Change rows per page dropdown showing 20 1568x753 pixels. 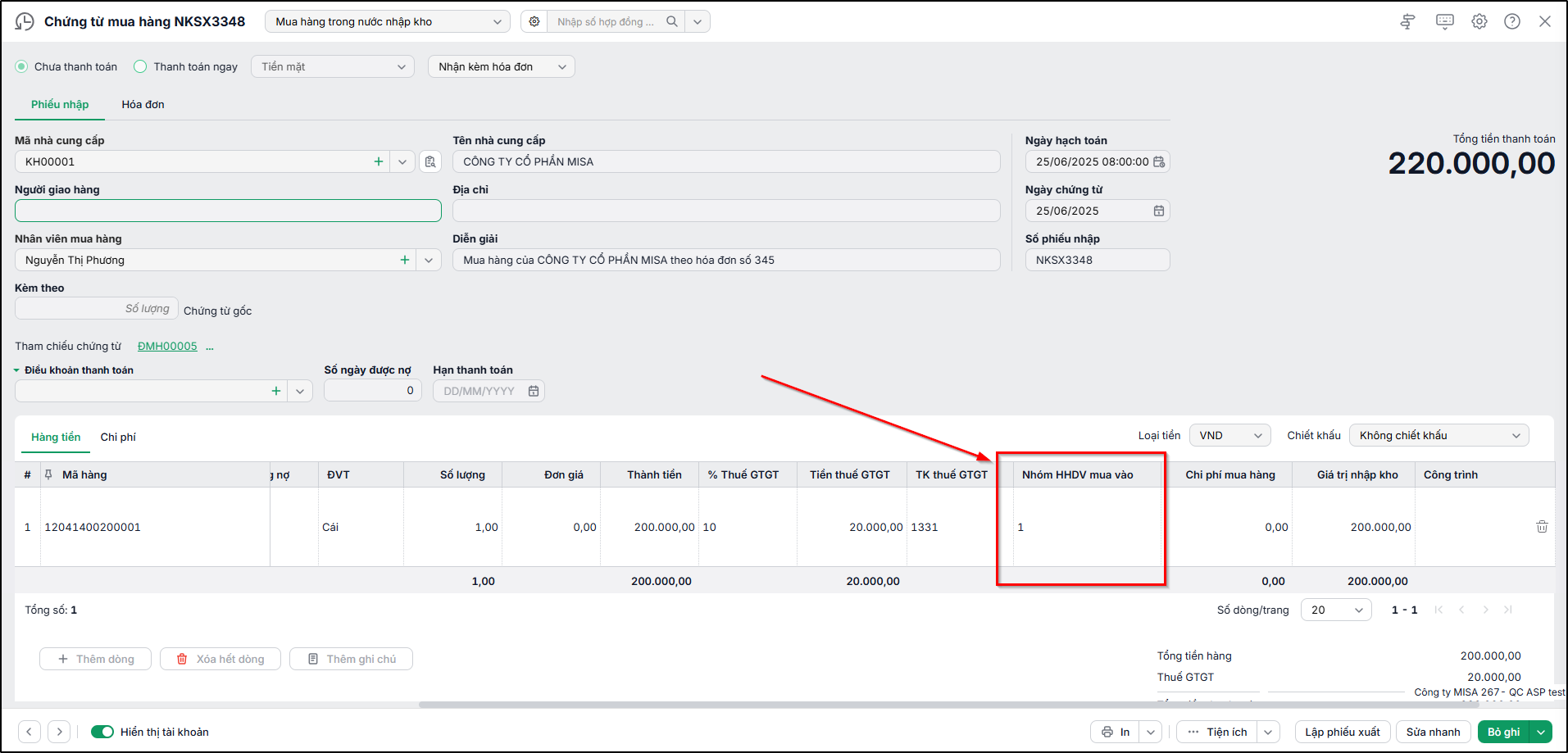click(x=1336, y=610)
